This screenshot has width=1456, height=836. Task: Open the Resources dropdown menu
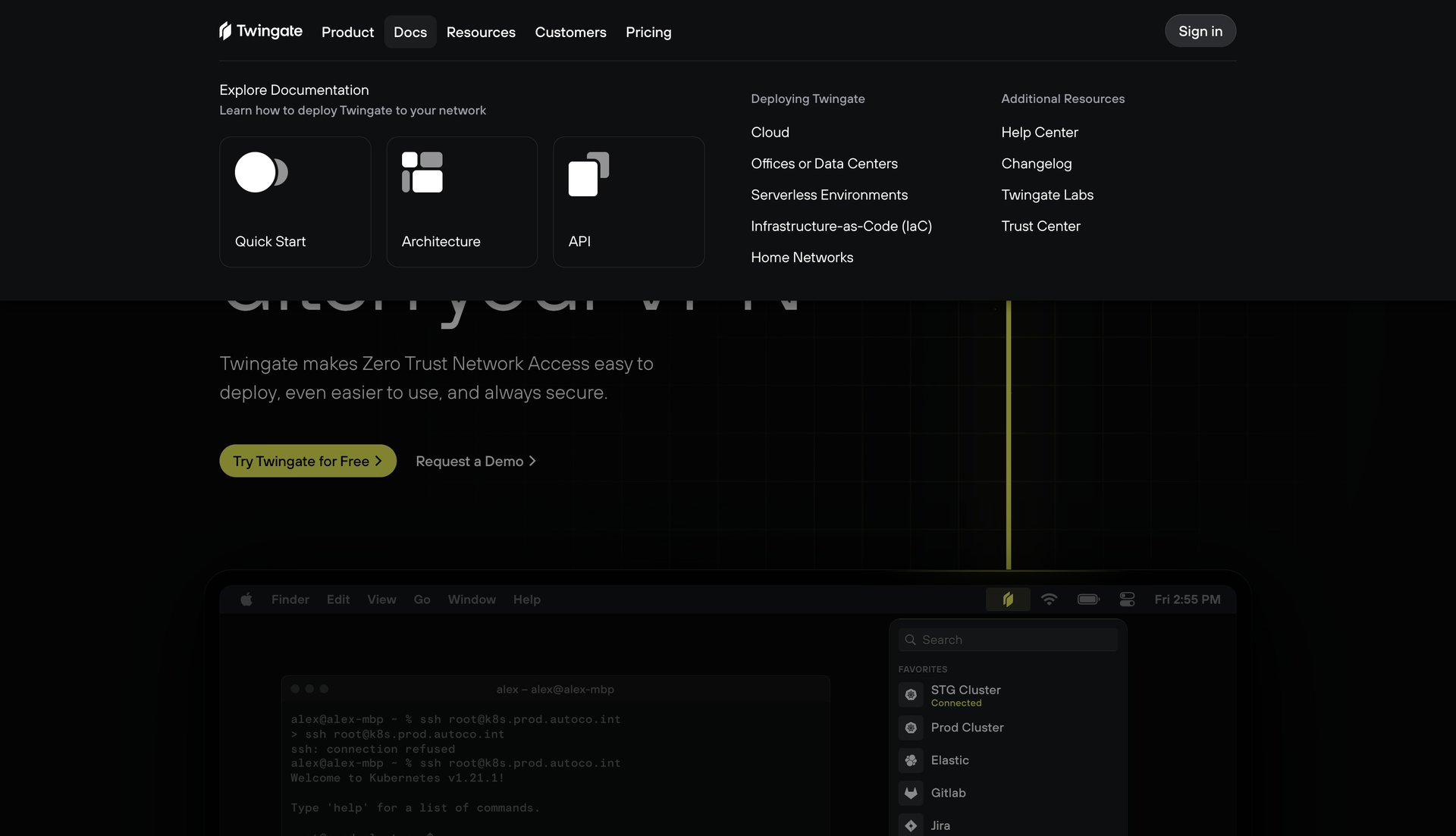(x=481, y=32)
